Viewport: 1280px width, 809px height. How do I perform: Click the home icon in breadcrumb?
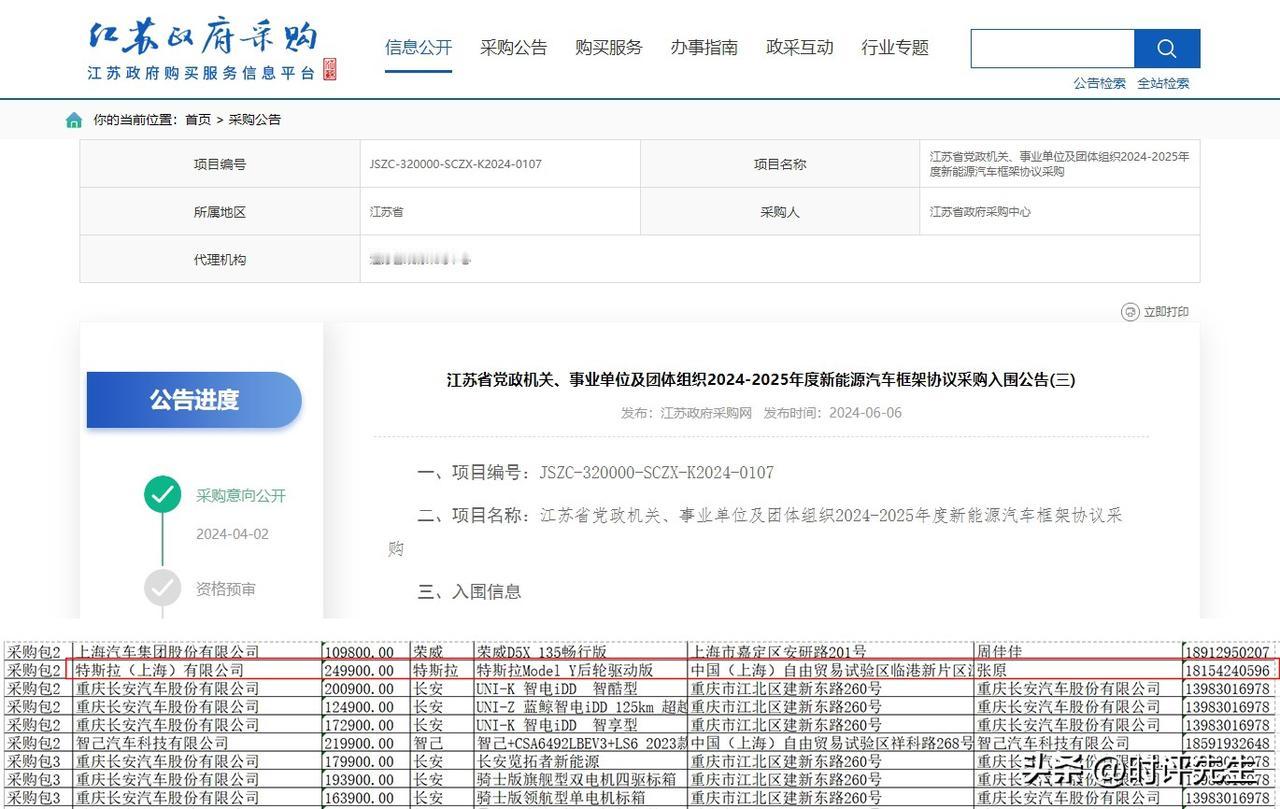74,120
